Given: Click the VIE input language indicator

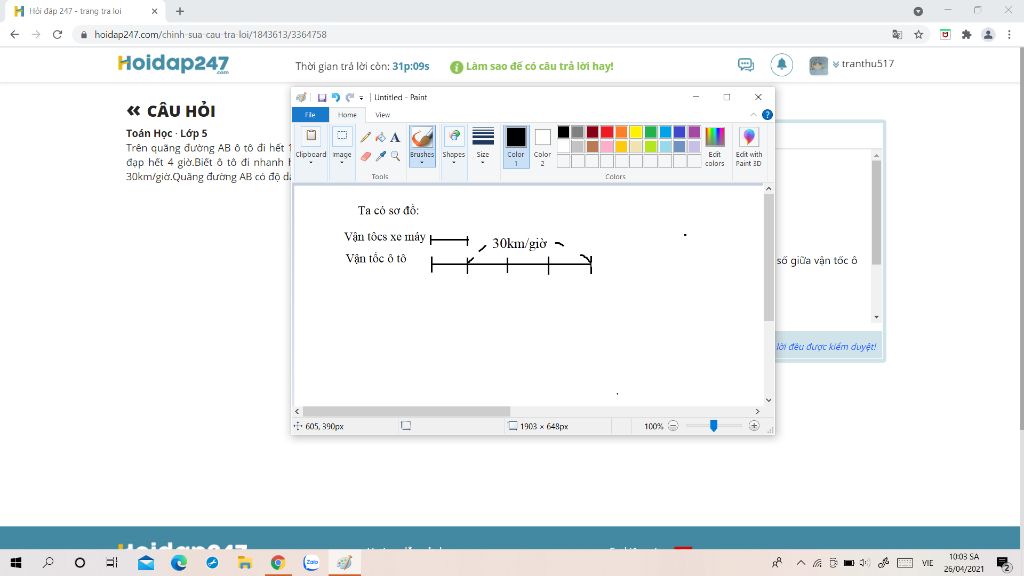Looking at the screenshot, I should coord(927,563).
